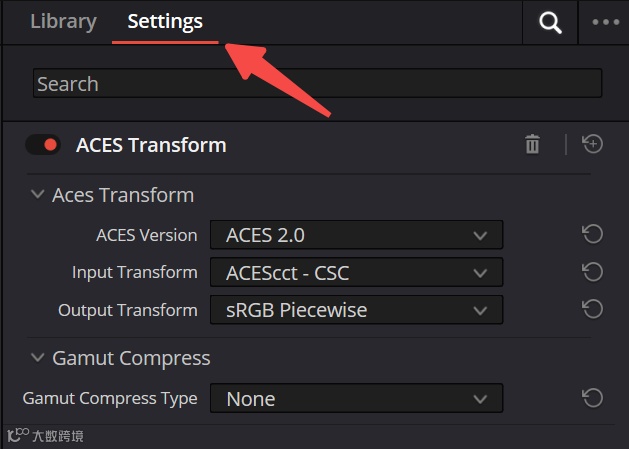Collapse the Aces Transform section
Image resolution: width=629 pixels, height=449 pixels.
tap(38, 195)
